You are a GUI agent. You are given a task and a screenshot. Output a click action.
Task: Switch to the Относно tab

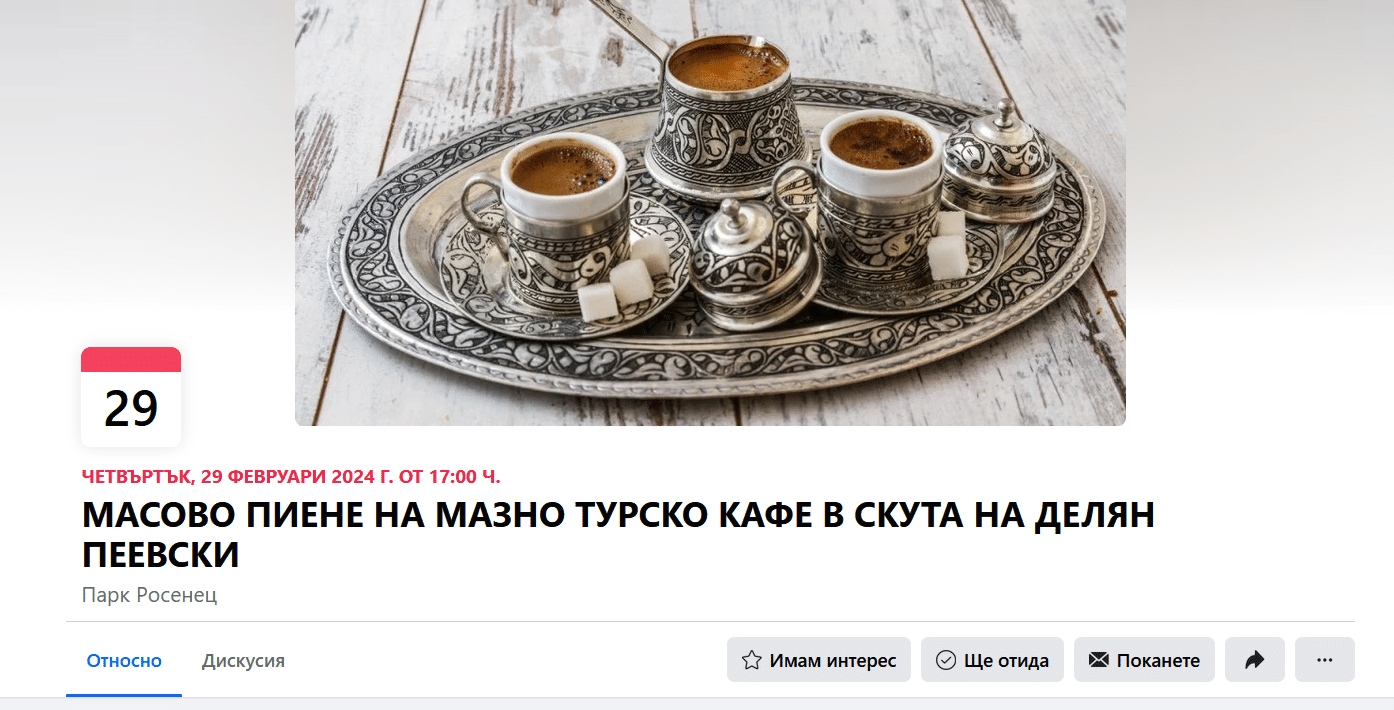point(124,661)
